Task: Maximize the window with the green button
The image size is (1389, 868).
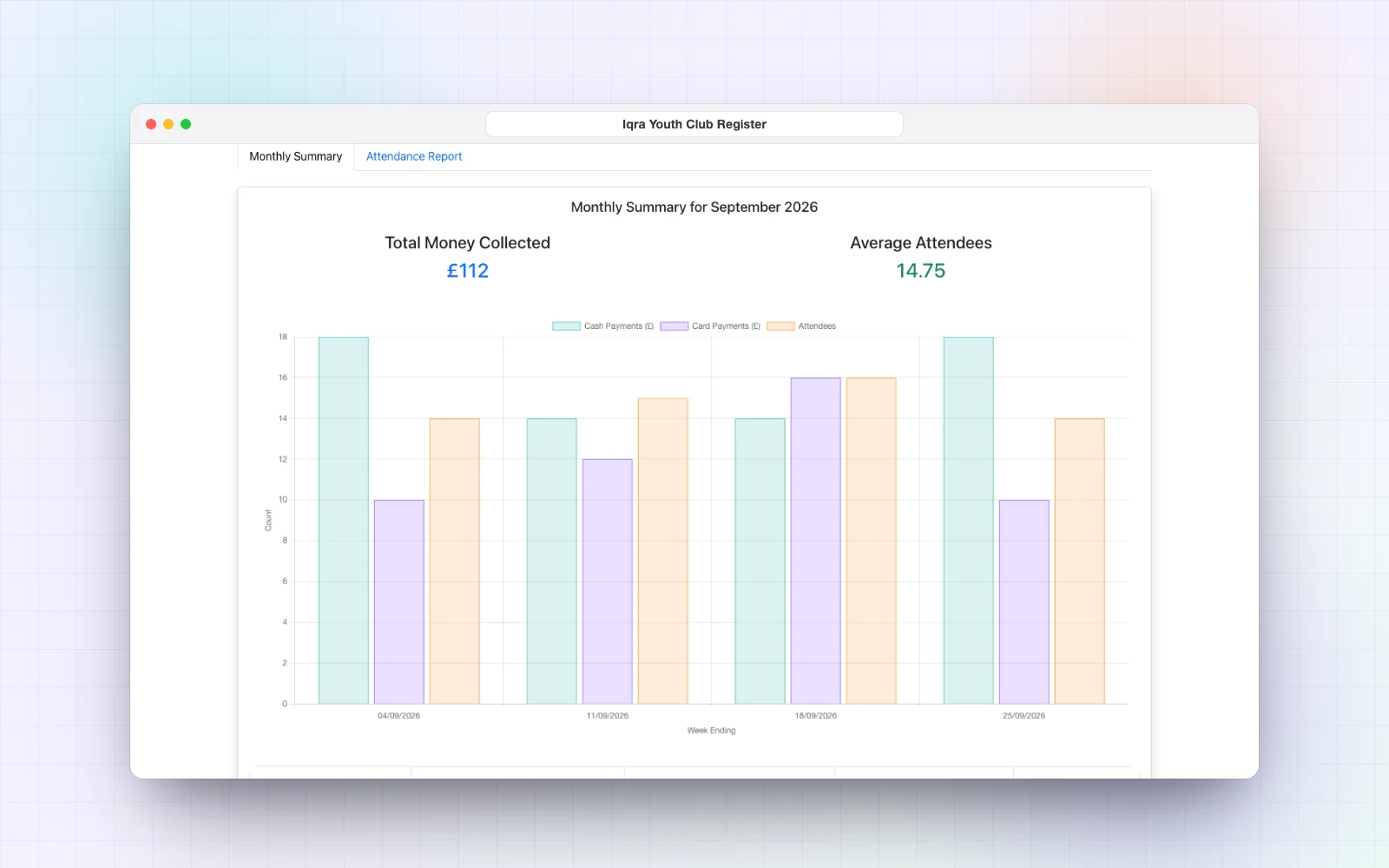Action: point(186,124)
